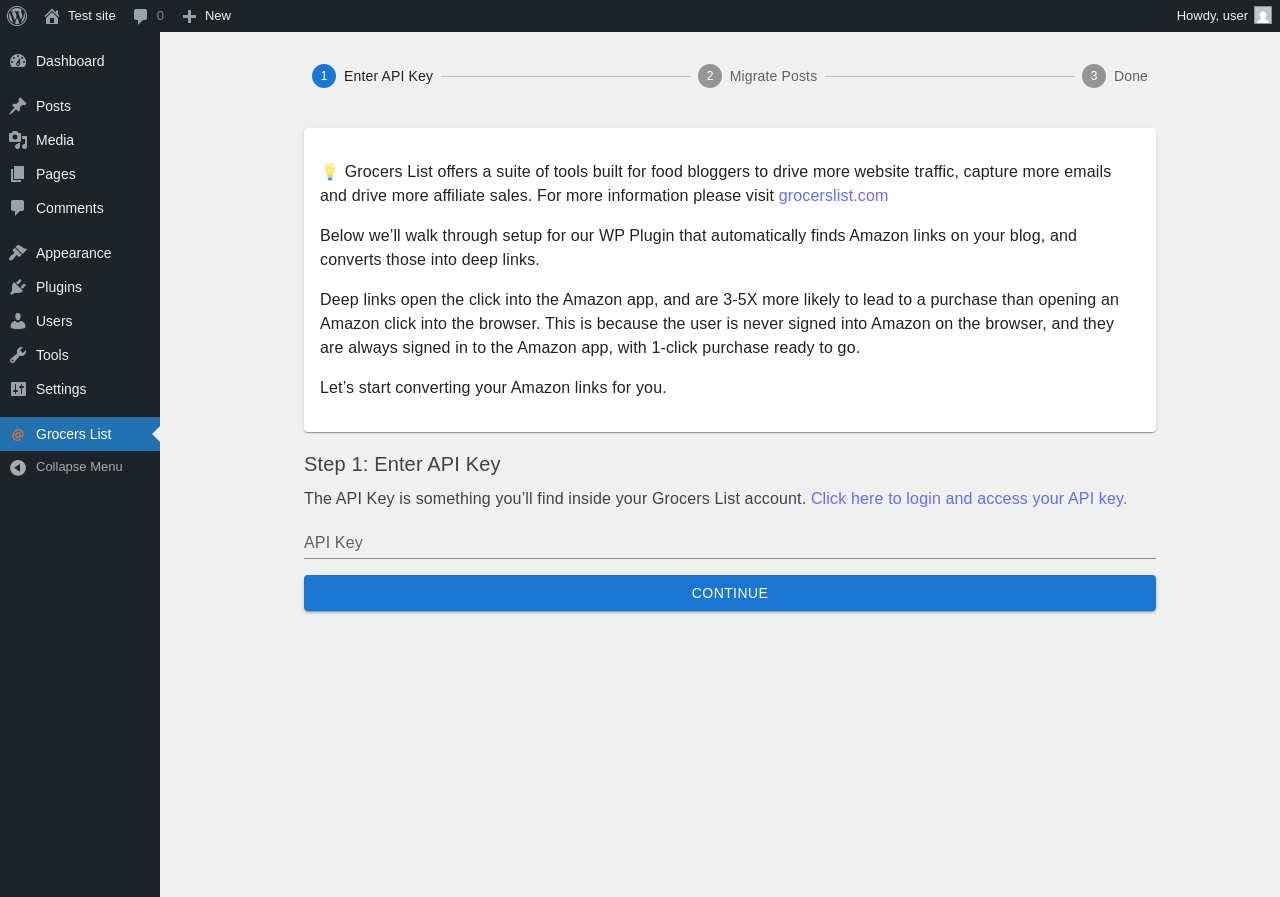Click the Grocers List menu icon

point(18,434)
